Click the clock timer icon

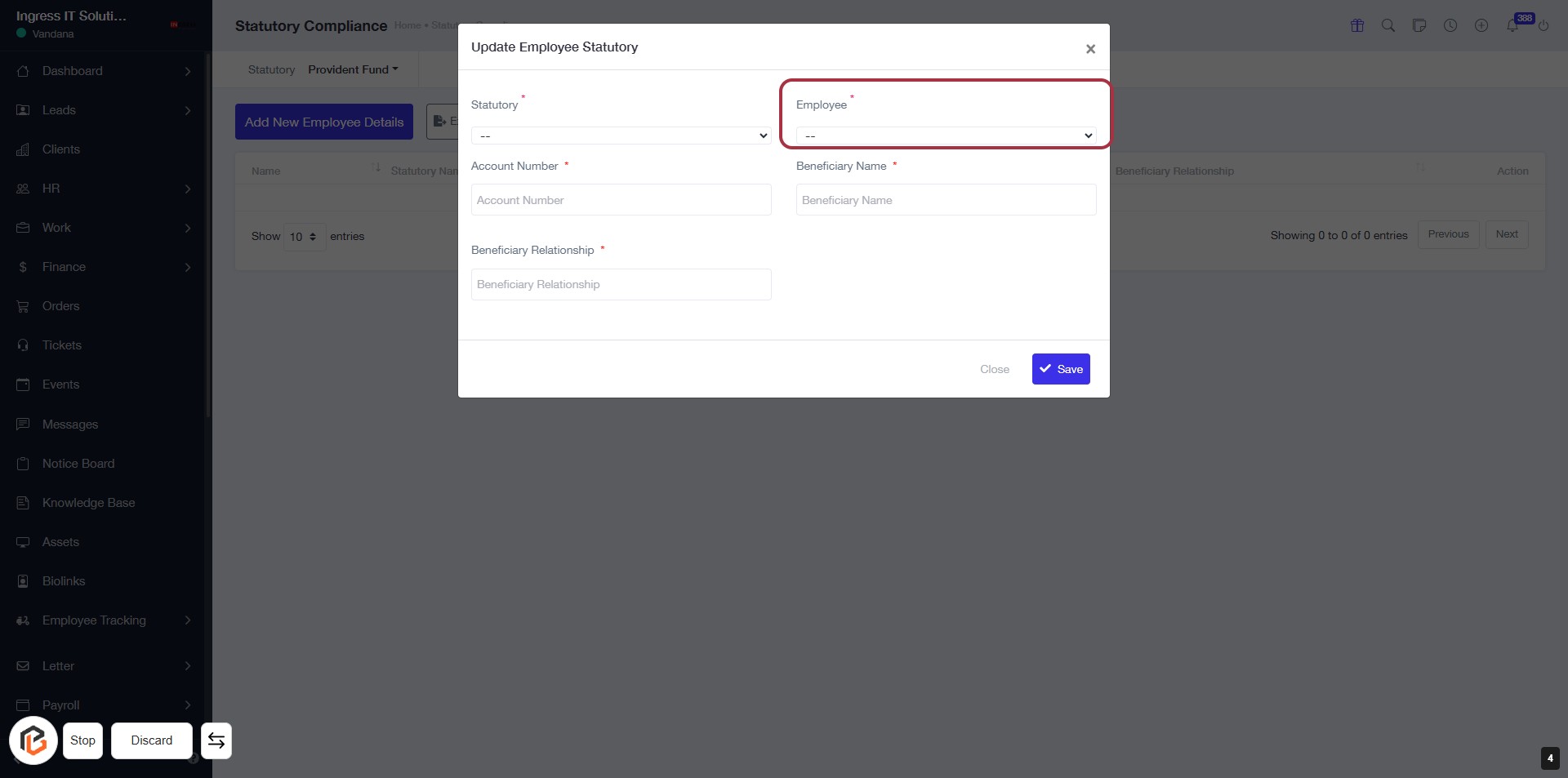(x=1450, y=25)
